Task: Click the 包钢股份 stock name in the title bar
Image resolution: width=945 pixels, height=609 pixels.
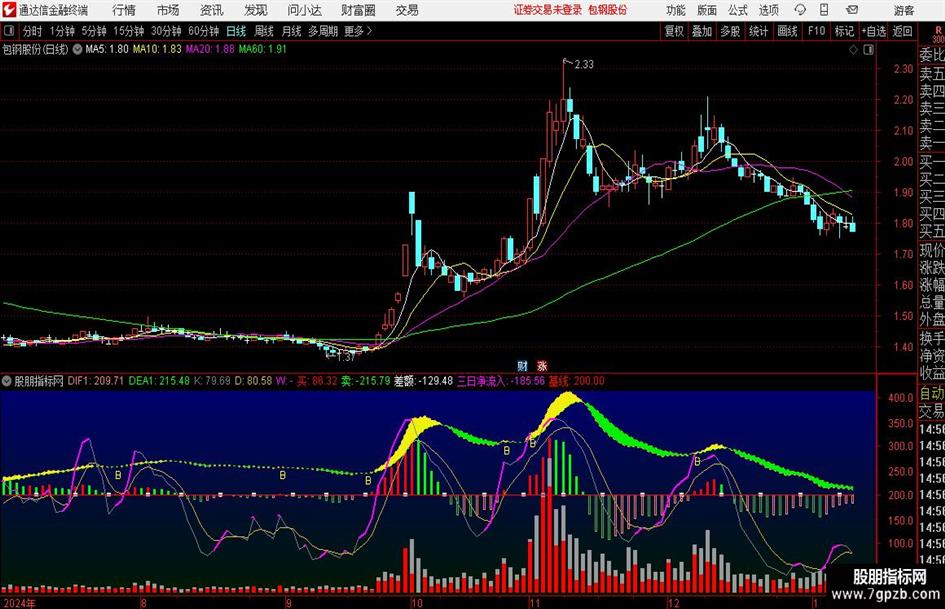Action: tap(608, 10)
